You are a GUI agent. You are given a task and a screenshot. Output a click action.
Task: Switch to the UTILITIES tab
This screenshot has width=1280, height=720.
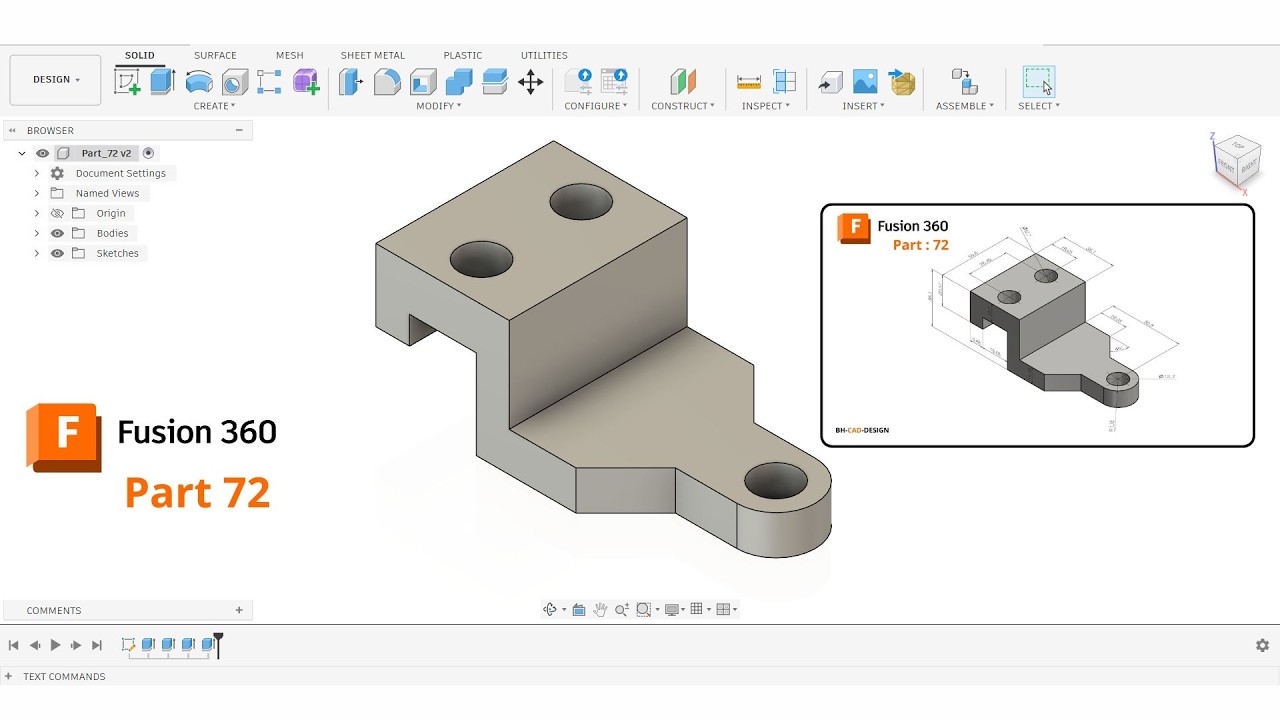click(544, 56)
